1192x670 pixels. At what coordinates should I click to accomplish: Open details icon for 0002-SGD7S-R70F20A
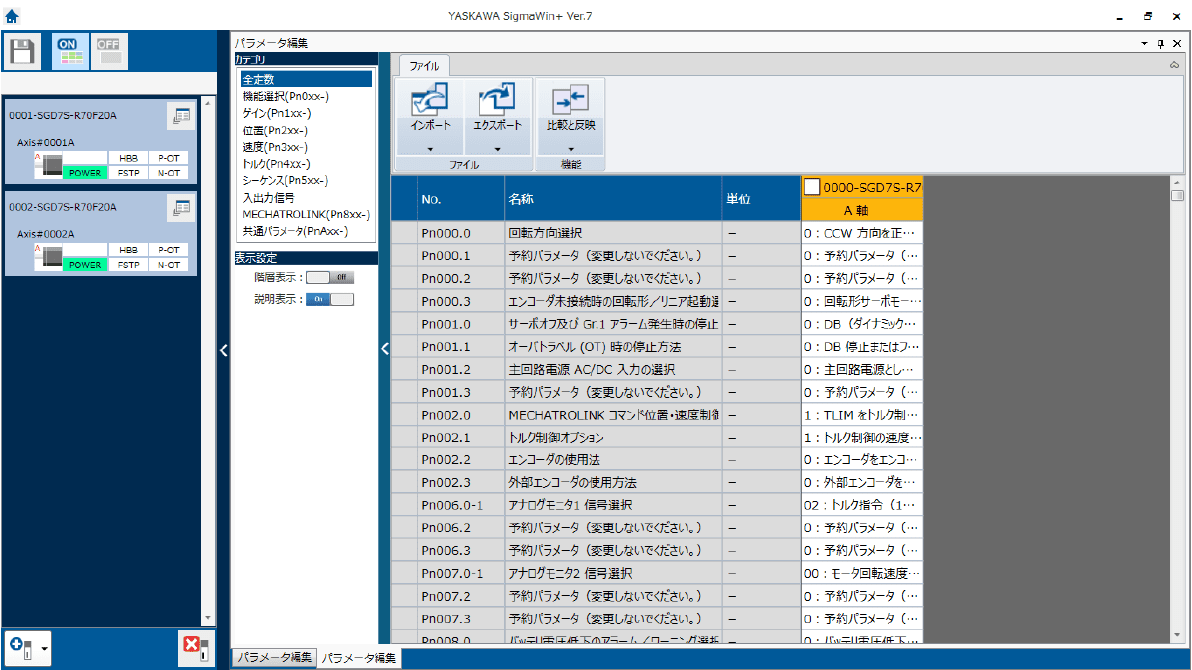pos(181,208)
